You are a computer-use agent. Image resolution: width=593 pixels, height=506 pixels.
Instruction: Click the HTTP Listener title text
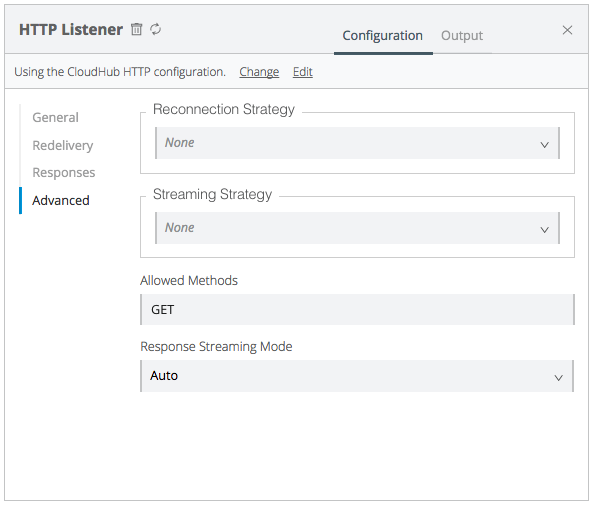[71, 29]
